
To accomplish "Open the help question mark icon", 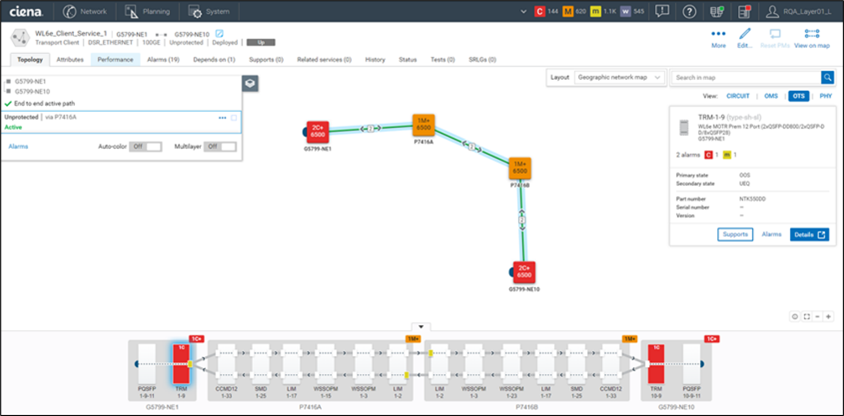I will point(689,11).
